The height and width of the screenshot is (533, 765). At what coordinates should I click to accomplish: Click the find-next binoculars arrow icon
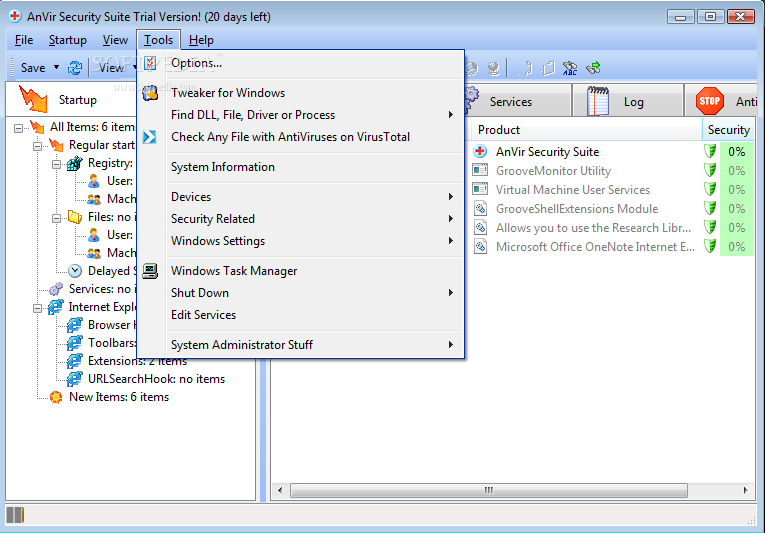[x=593, y=68]
